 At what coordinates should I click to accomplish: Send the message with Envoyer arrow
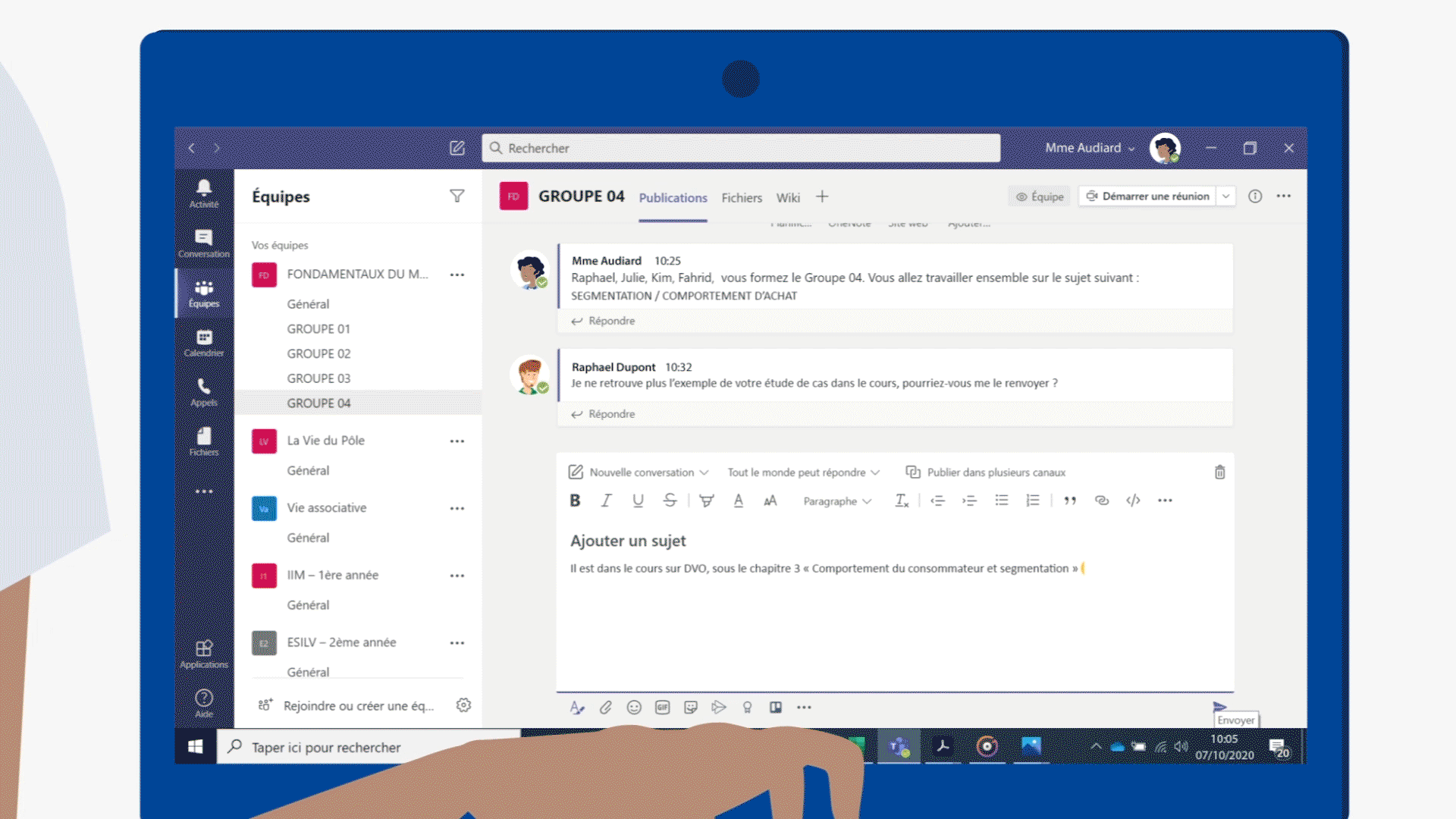point(1219,707)
